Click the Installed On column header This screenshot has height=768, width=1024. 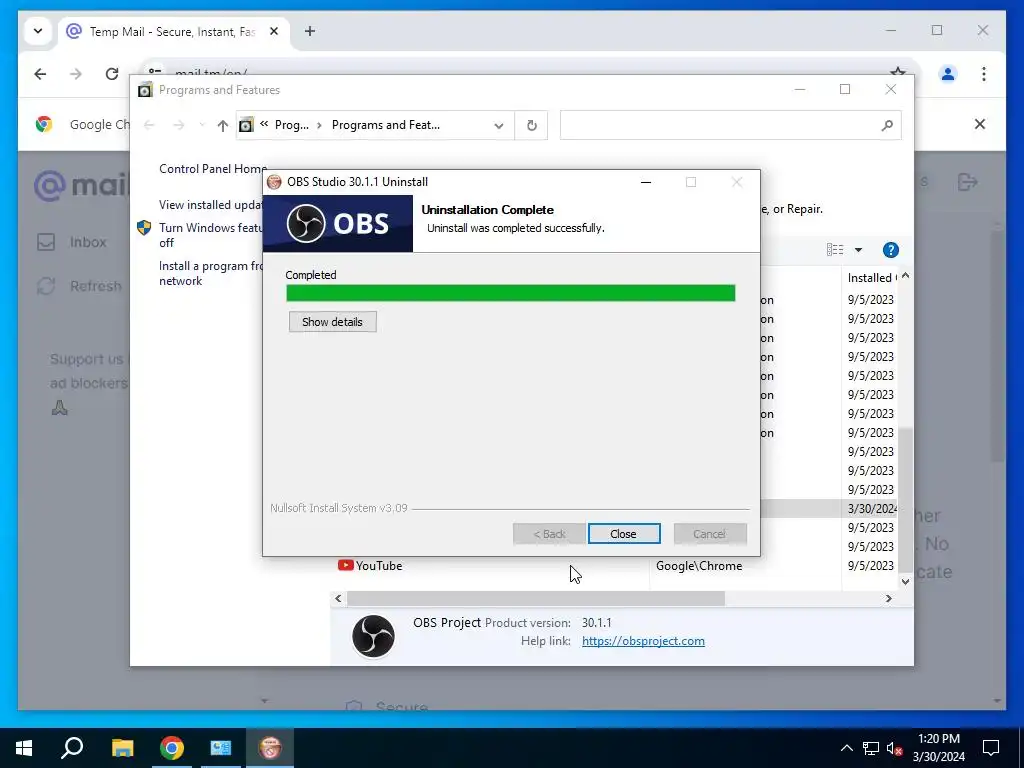click(x=871, y=278)
